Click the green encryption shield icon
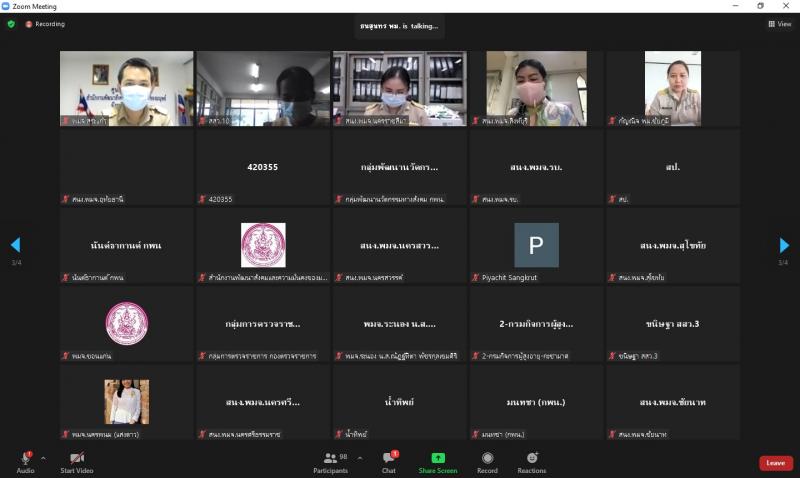Viewport: 800px width, 478px height. [11, 24]
